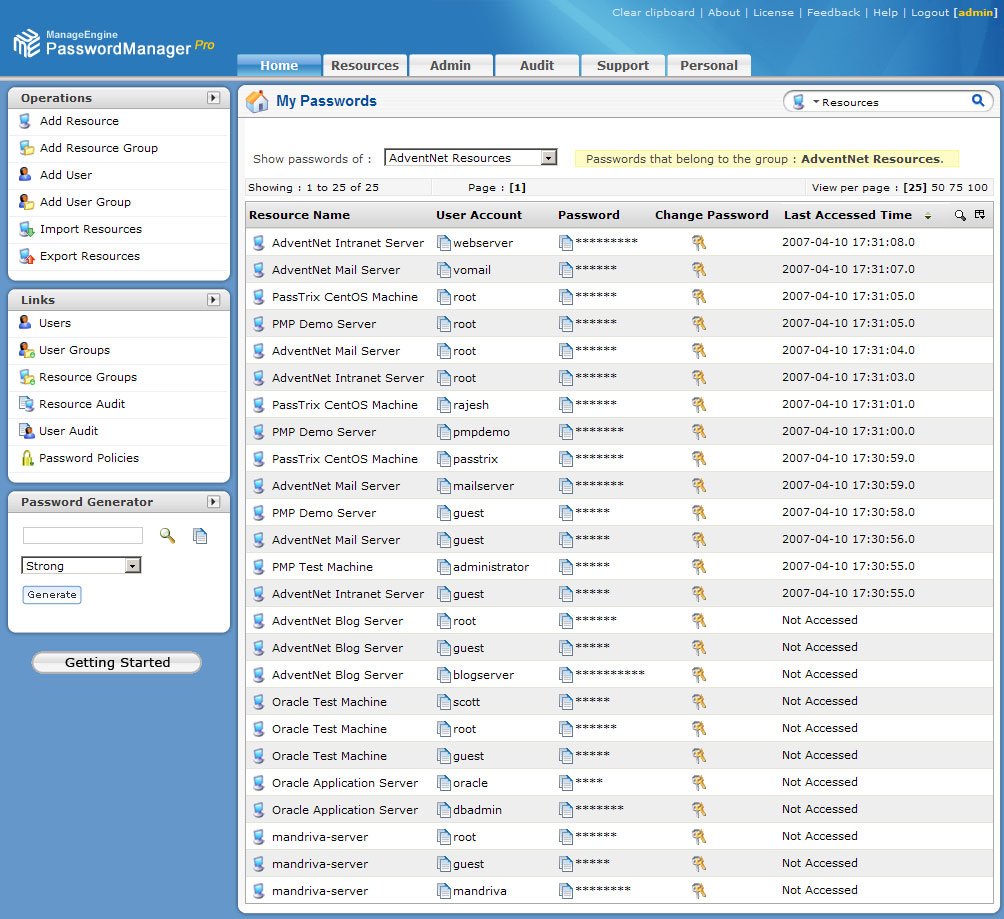Screen dimensions: 1004x919
Task: Click search magnifier in Resources search box
Action: pyautogui.click(x=977, y=101)
